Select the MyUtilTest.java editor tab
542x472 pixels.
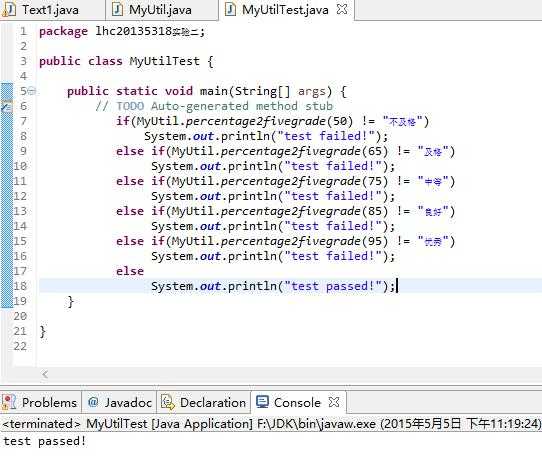pos(285,10)
